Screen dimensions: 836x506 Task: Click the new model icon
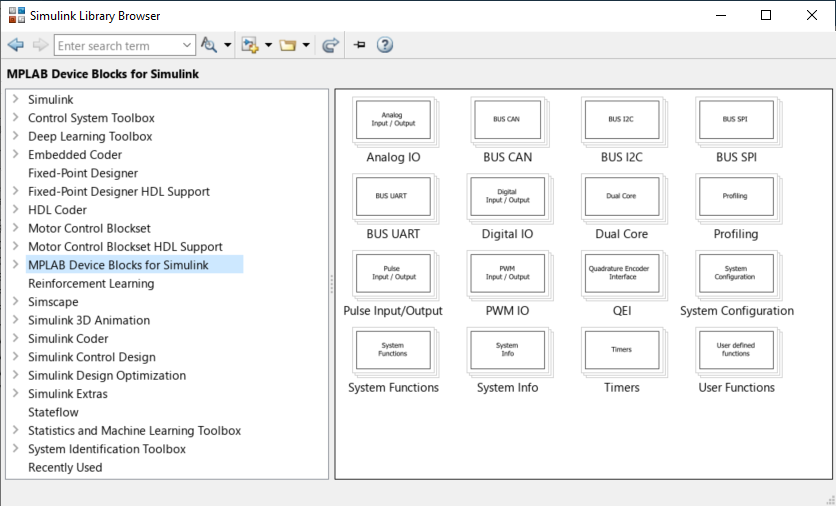249,45
